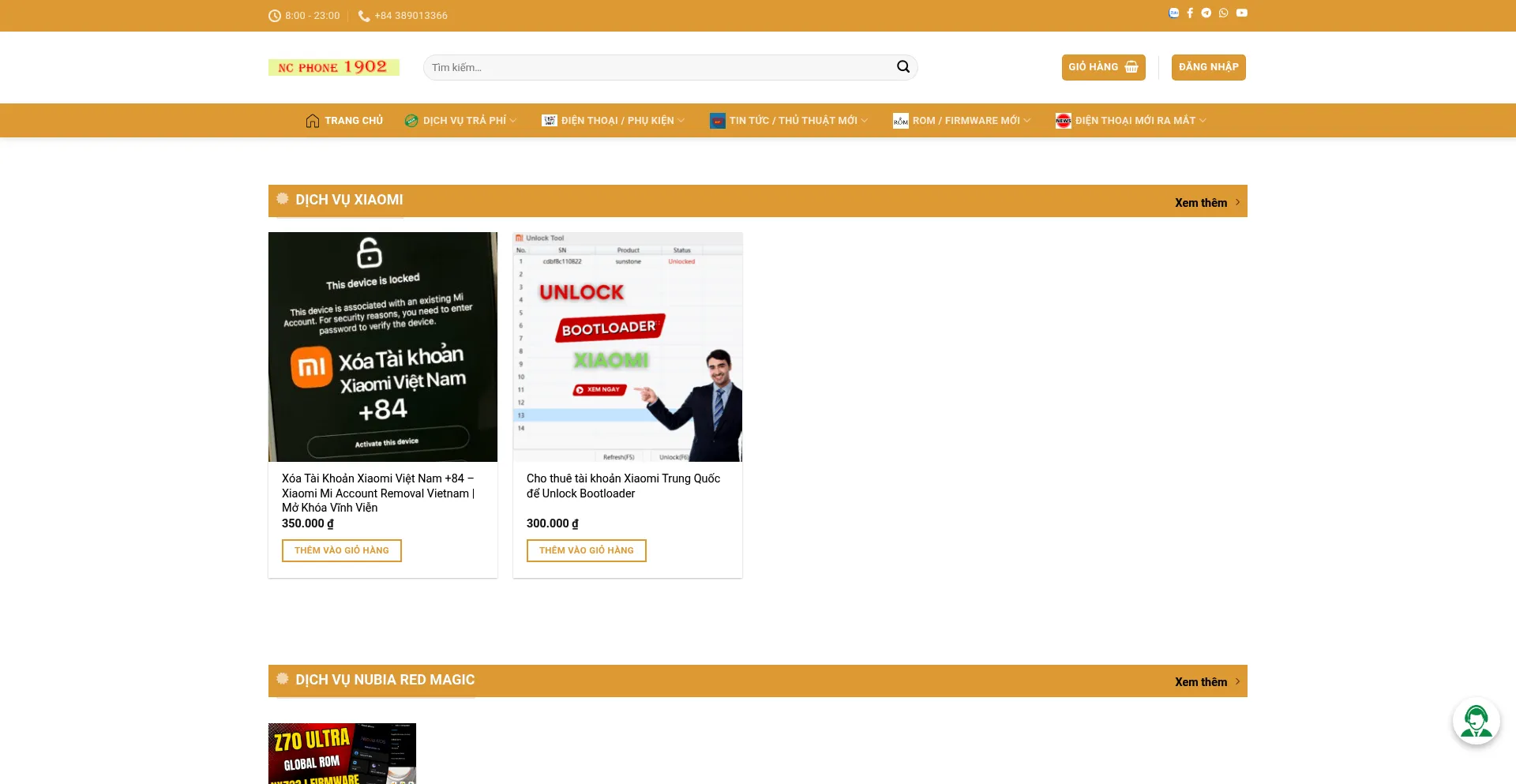Open the WhatsApp contact icon
This screenshot has width=1516, height=784.
(1224, 13)
